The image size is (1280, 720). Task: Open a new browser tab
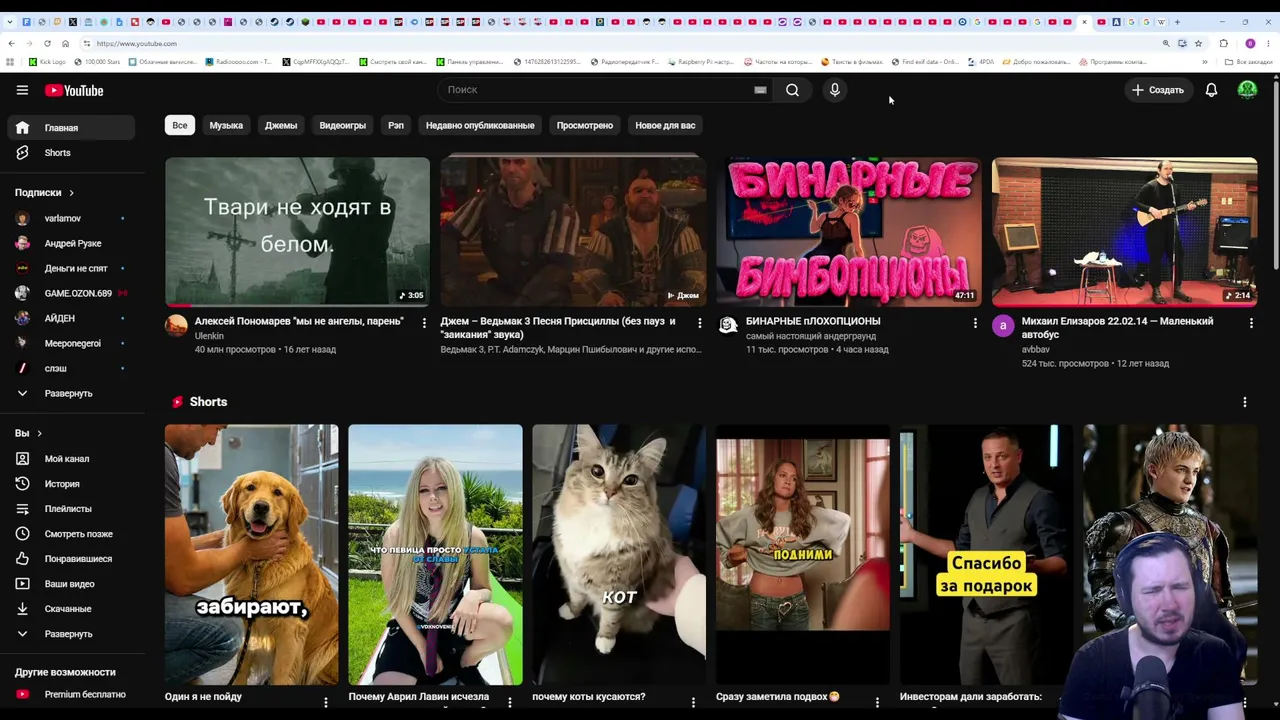[x=1177, y=22]
